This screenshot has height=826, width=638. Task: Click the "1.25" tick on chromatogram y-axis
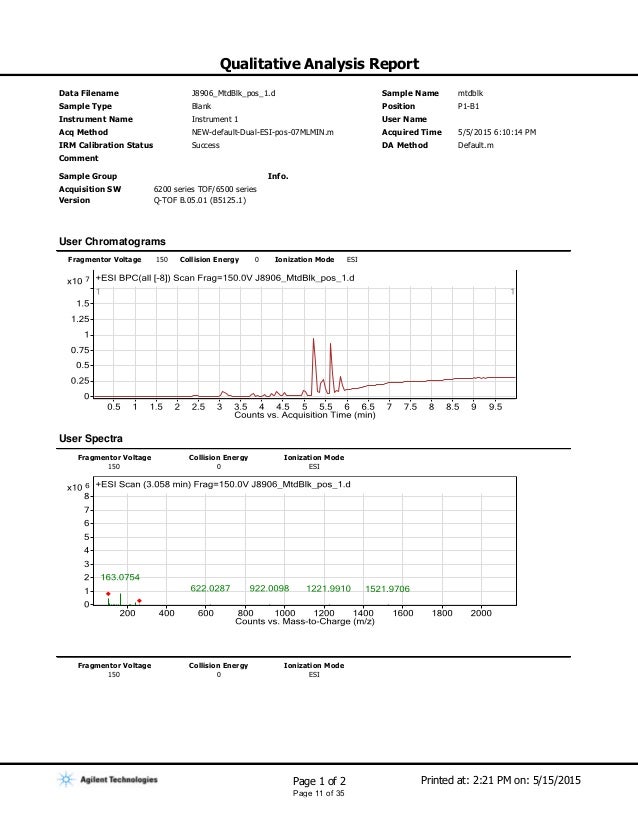[80, 319]
